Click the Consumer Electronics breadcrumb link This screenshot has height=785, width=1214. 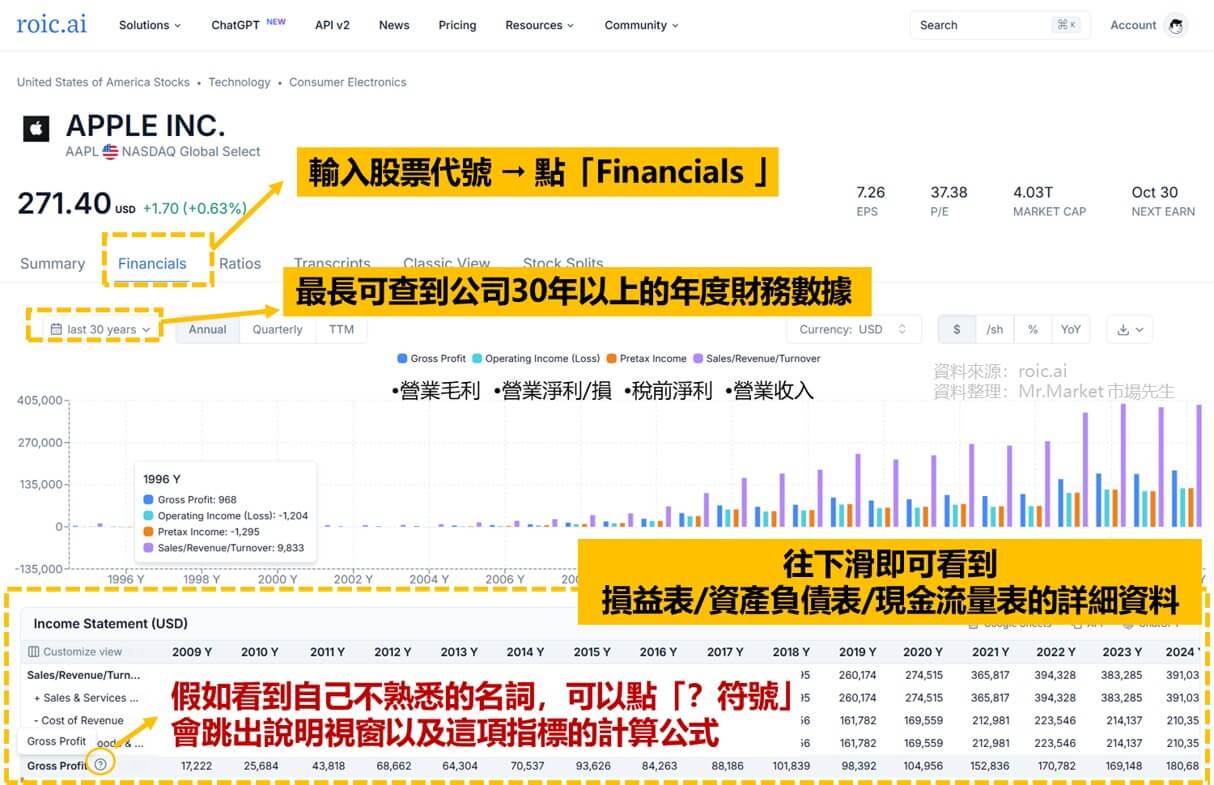pyautogui.click(x=348, y=82)
